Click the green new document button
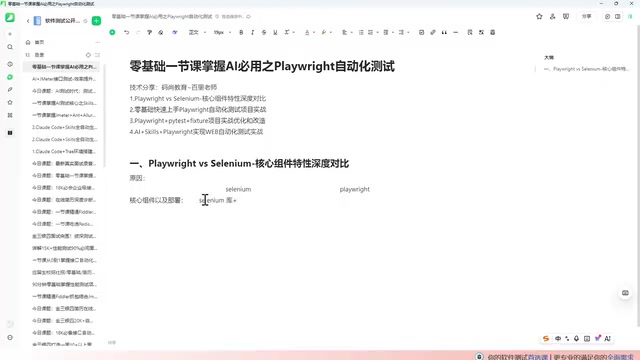This screenshot has height=360, width=640. tap(96, 21)
